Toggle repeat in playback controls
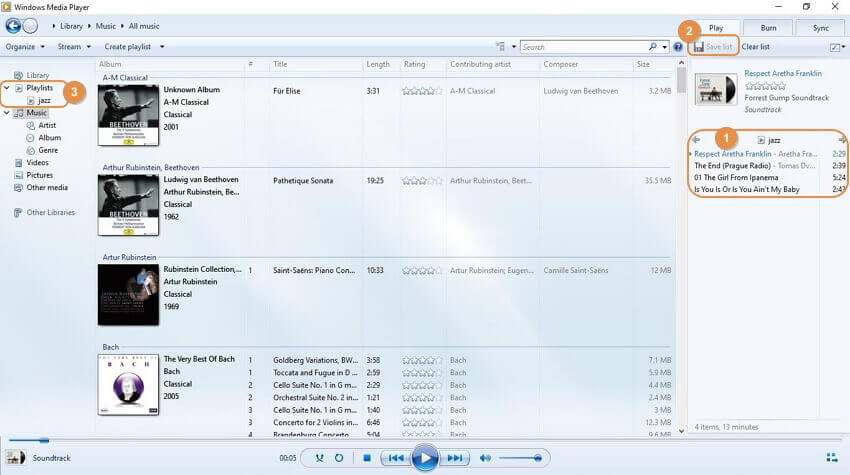This screenshot has height=475, width=850. [x=339, y=458]
